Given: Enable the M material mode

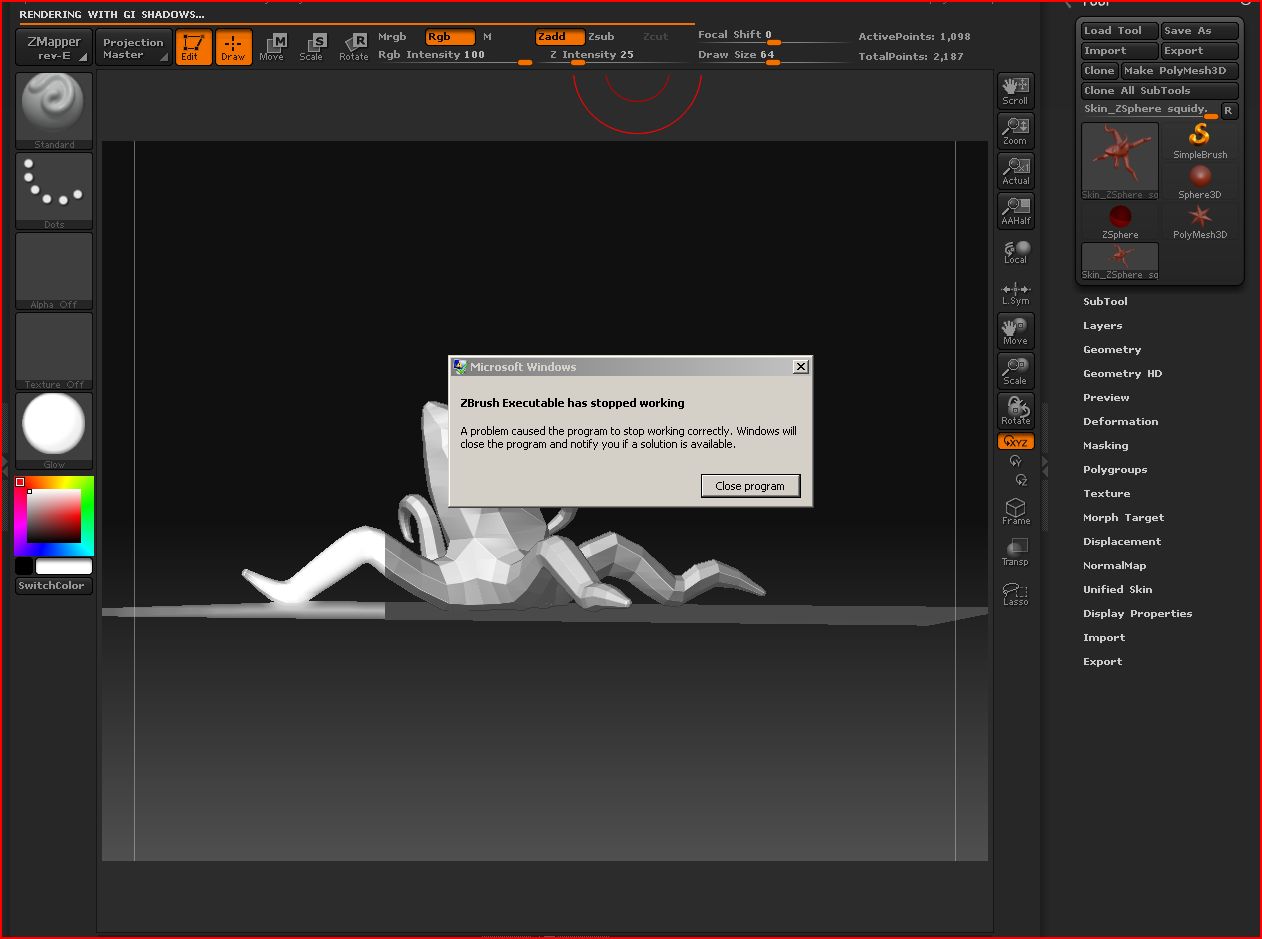Looking at the screenshot, I should 487,37.
